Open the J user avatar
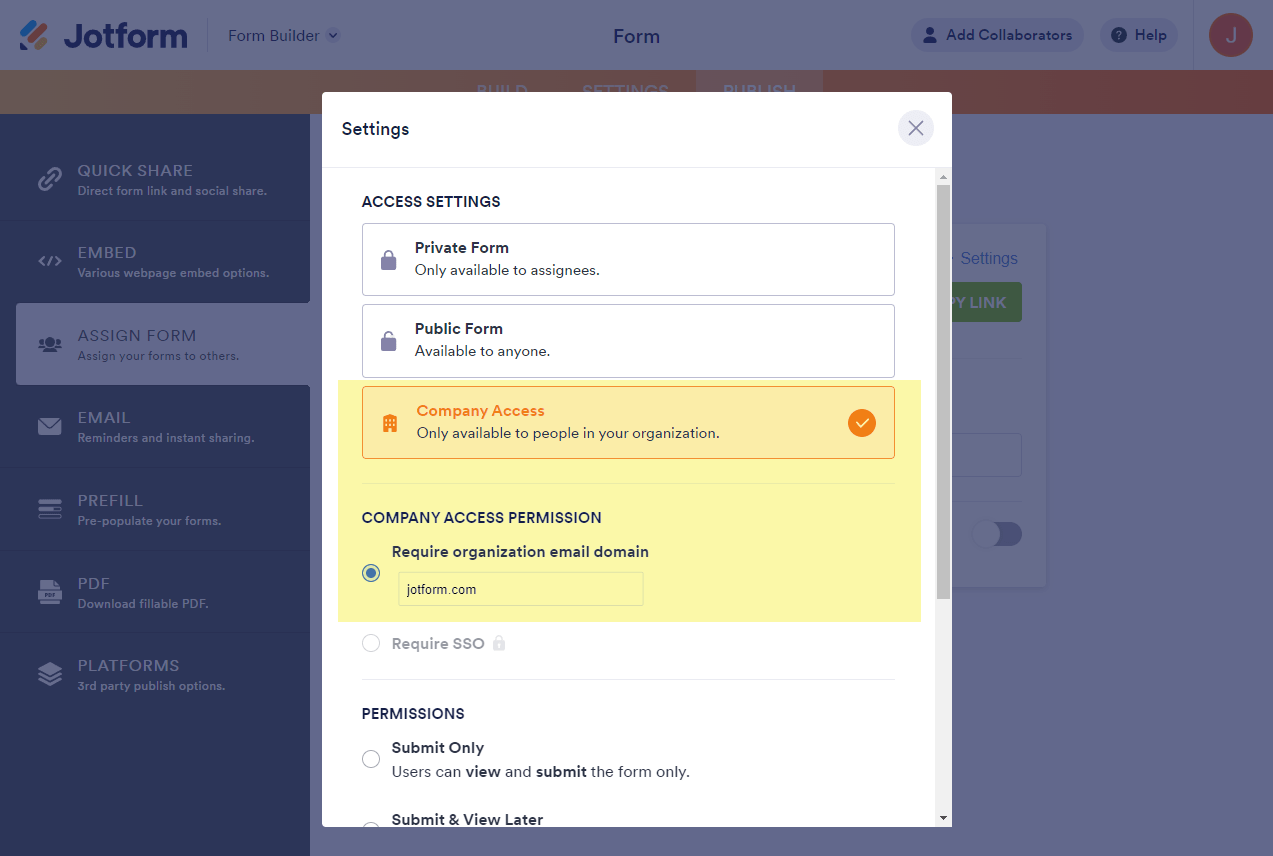Viewport: 1273px width, 856px height. pos(1231,35)
